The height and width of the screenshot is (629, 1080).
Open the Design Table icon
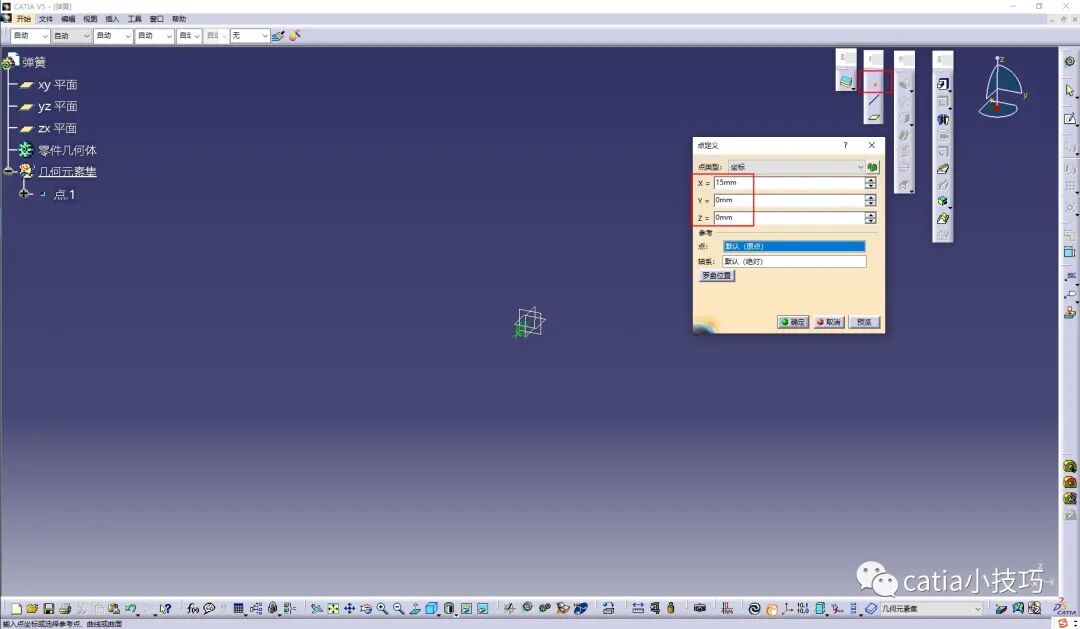click(x=238, y=608)
